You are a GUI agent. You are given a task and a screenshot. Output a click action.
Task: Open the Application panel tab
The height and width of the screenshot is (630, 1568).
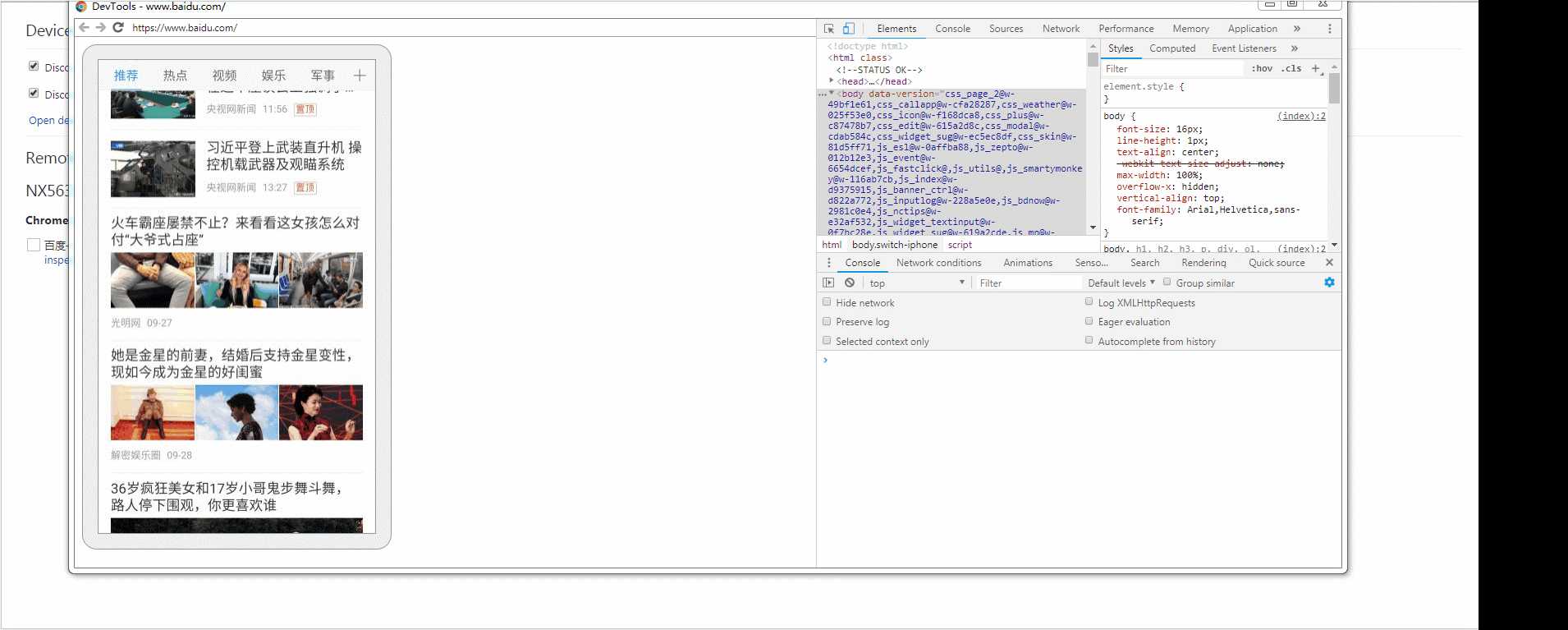click(1252, 29)
